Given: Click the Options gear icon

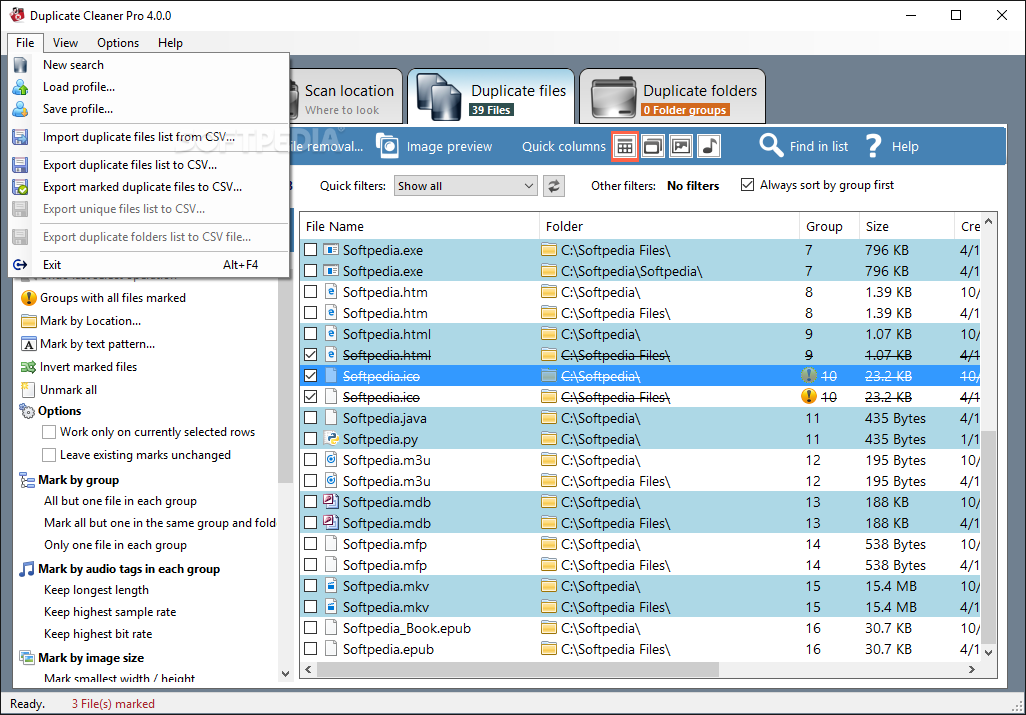Looking at the screenshot, I should pos(27,411).
